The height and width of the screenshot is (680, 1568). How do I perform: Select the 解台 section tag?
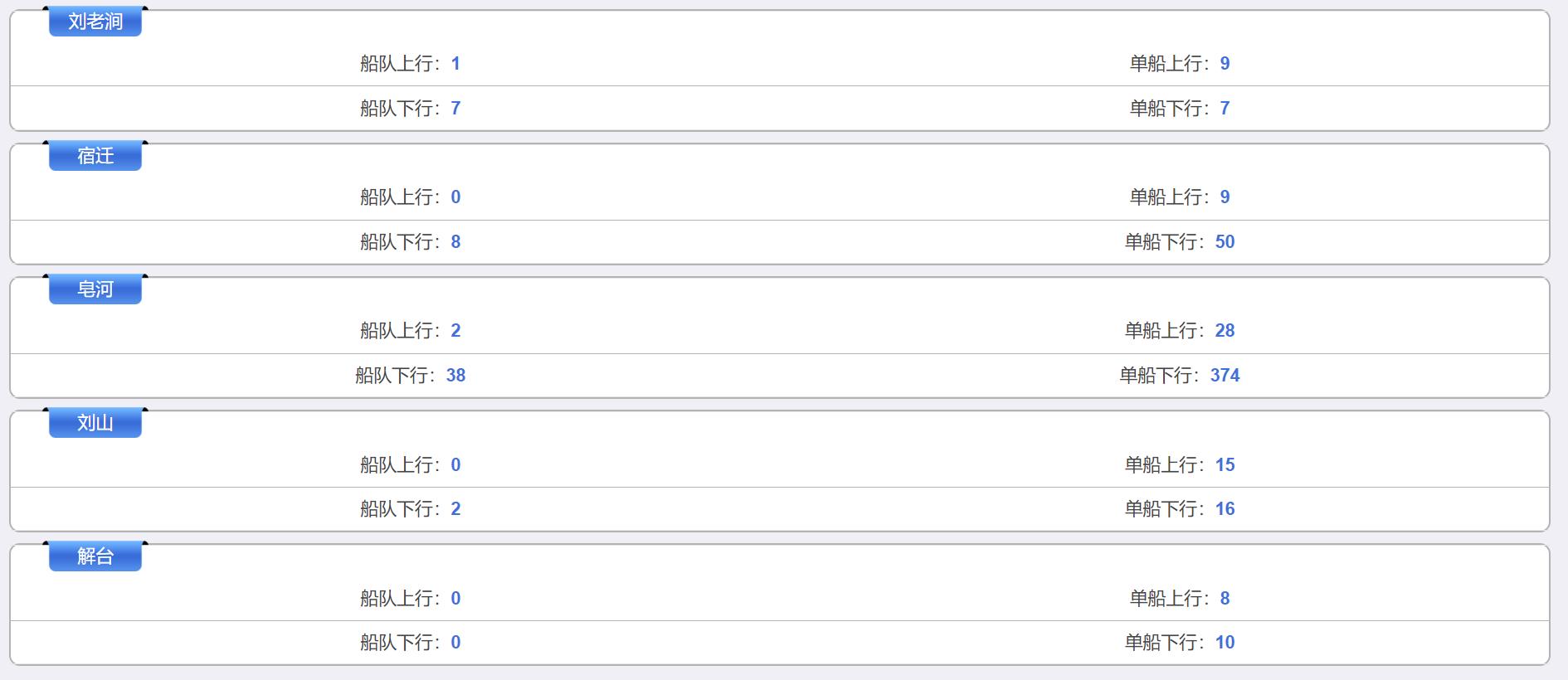click(x=95, y=556)
